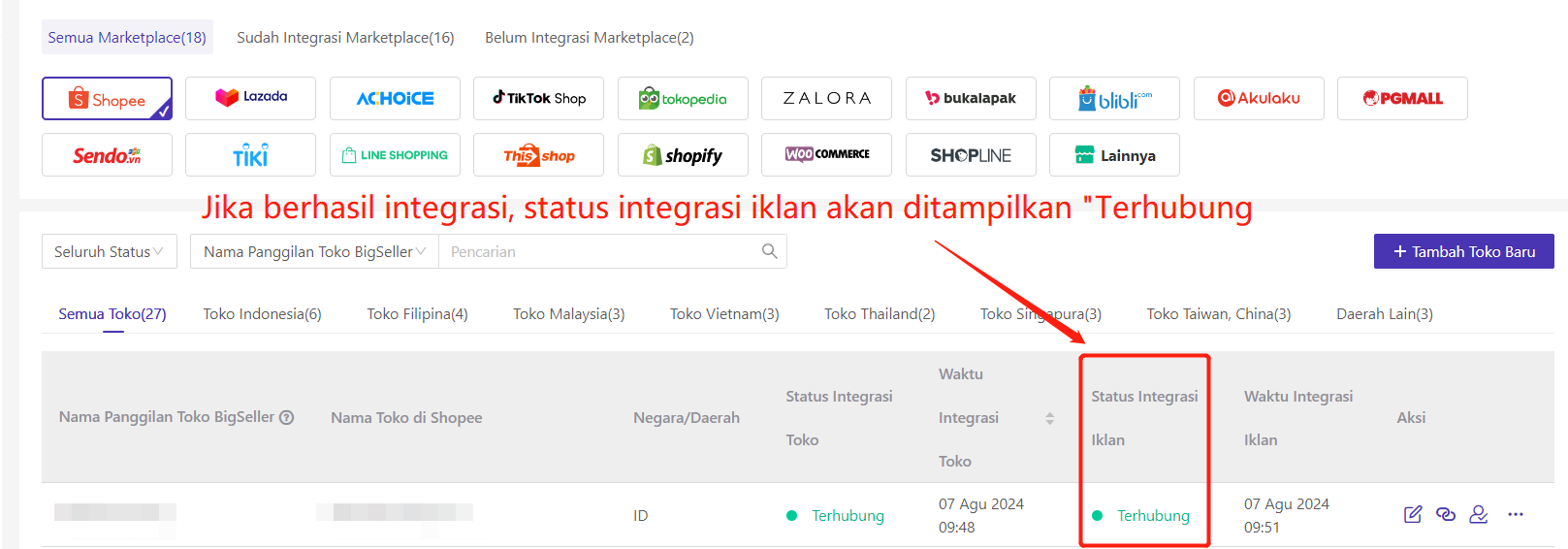Click the Negara/Daerah column header
Viewport: 1568px width, 549px height.
tap(687, 417)
